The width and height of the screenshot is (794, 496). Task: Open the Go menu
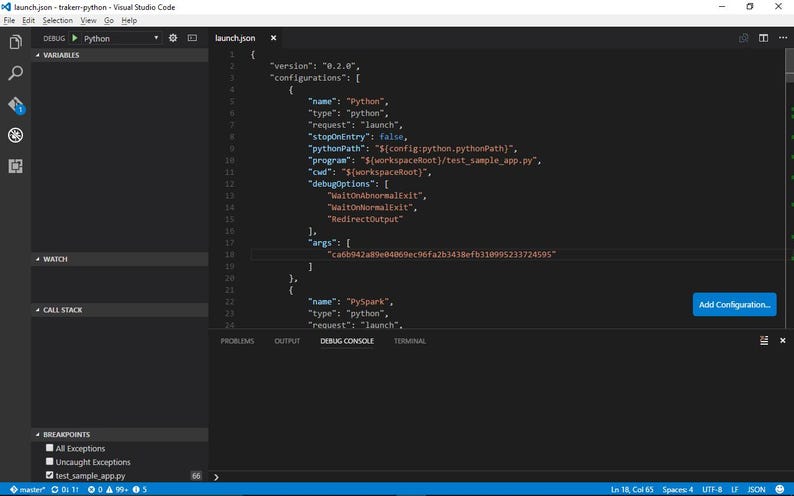(109, 20)
